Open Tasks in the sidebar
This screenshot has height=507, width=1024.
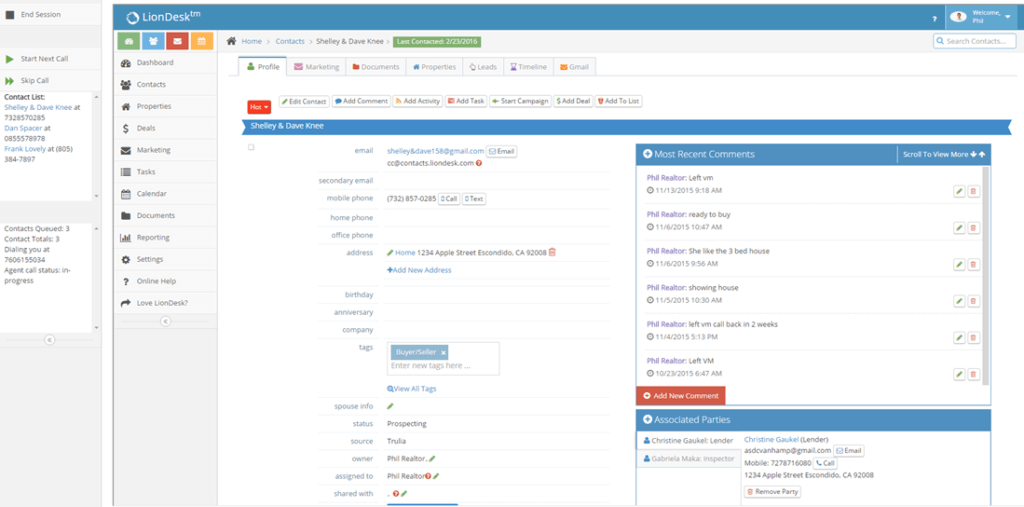tap(165, 172)
